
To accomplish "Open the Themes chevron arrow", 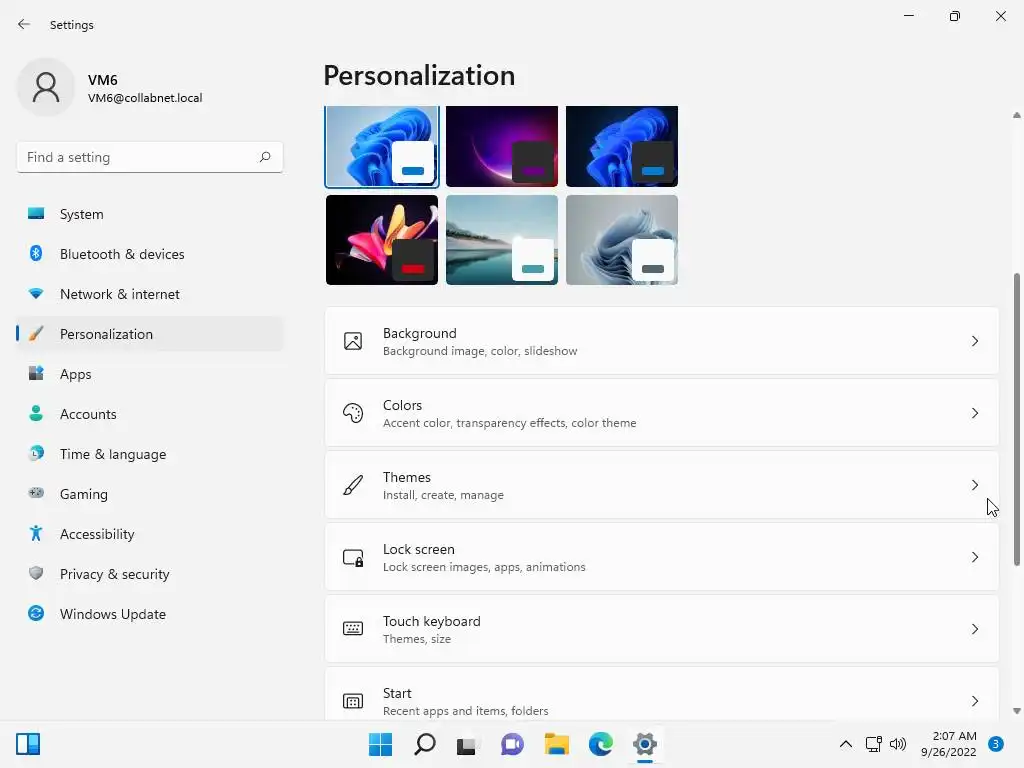I will pos(974,485).
